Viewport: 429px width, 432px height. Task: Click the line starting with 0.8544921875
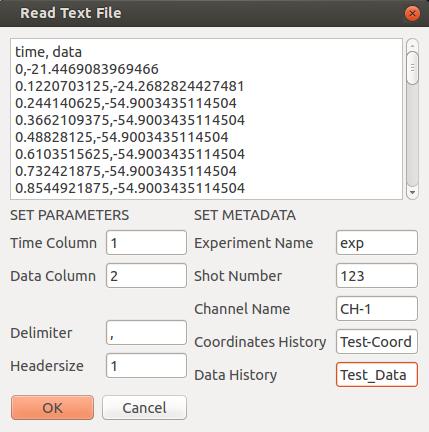(x=130, y=188)
